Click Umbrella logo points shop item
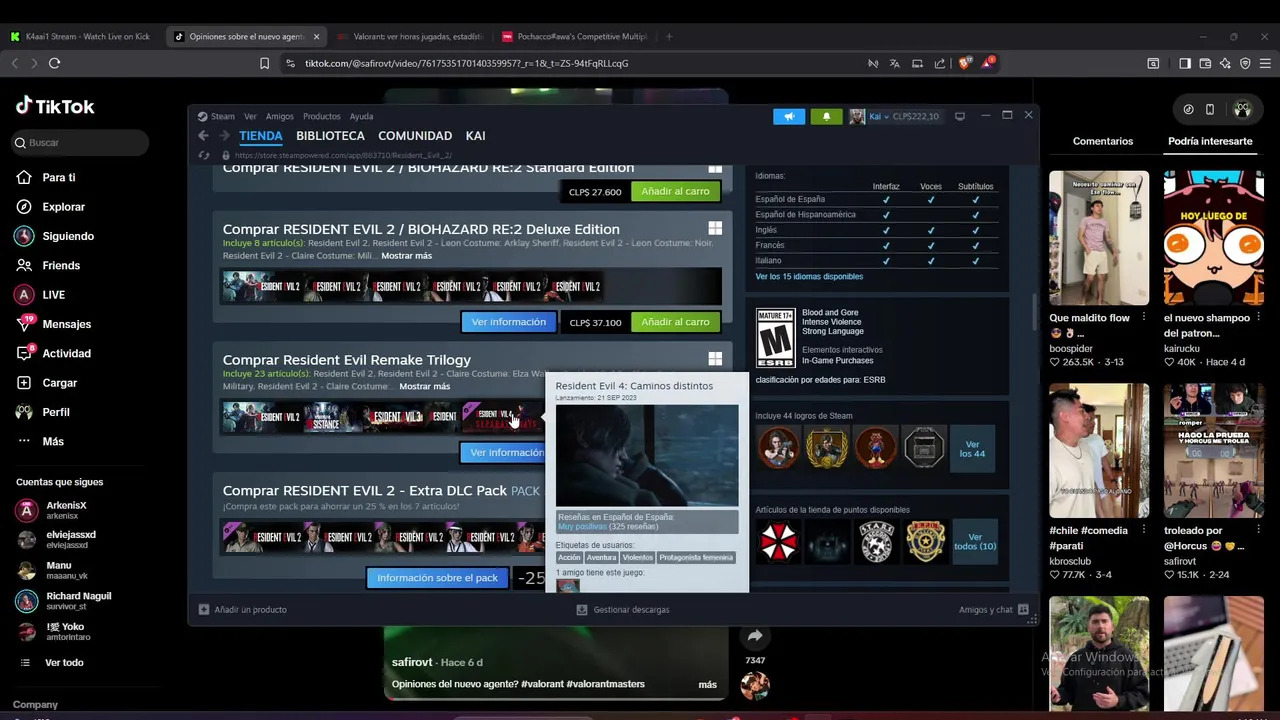1280x720 pixels. 777,541
